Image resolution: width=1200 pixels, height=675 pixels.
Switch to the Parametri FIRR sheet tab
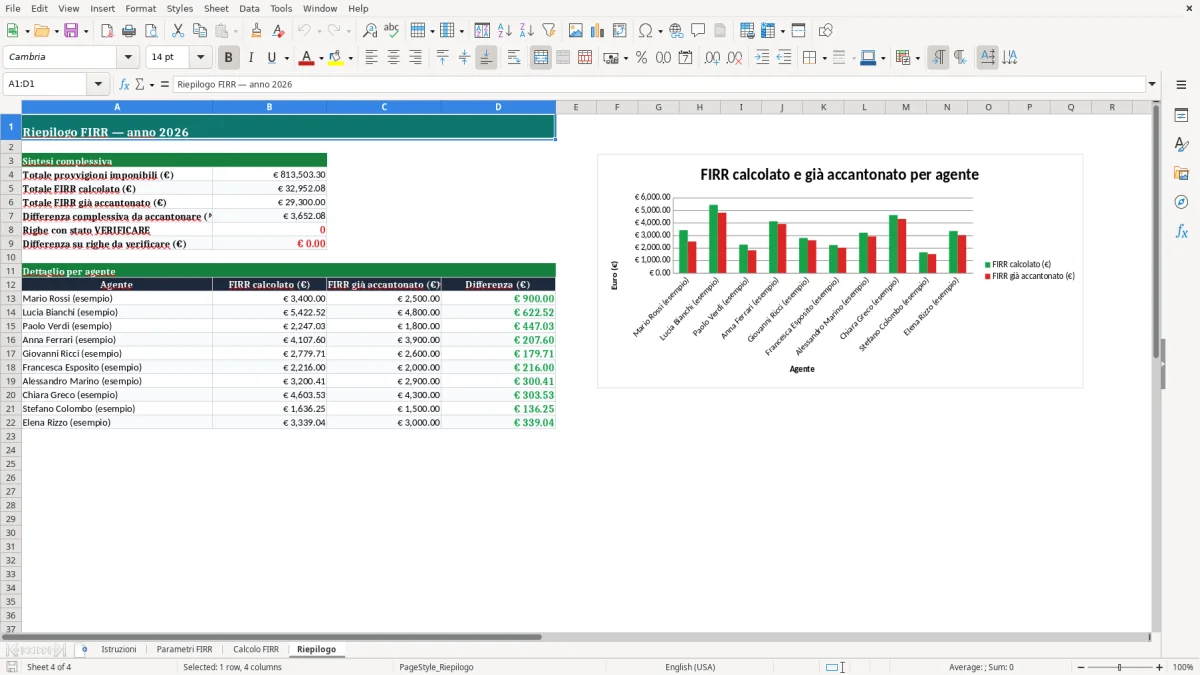tap(184, 649)
